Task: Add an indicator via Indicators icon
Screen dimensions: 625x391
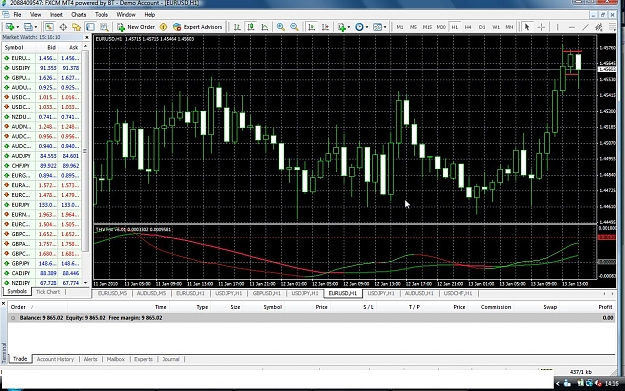Action: coord(341,27)
